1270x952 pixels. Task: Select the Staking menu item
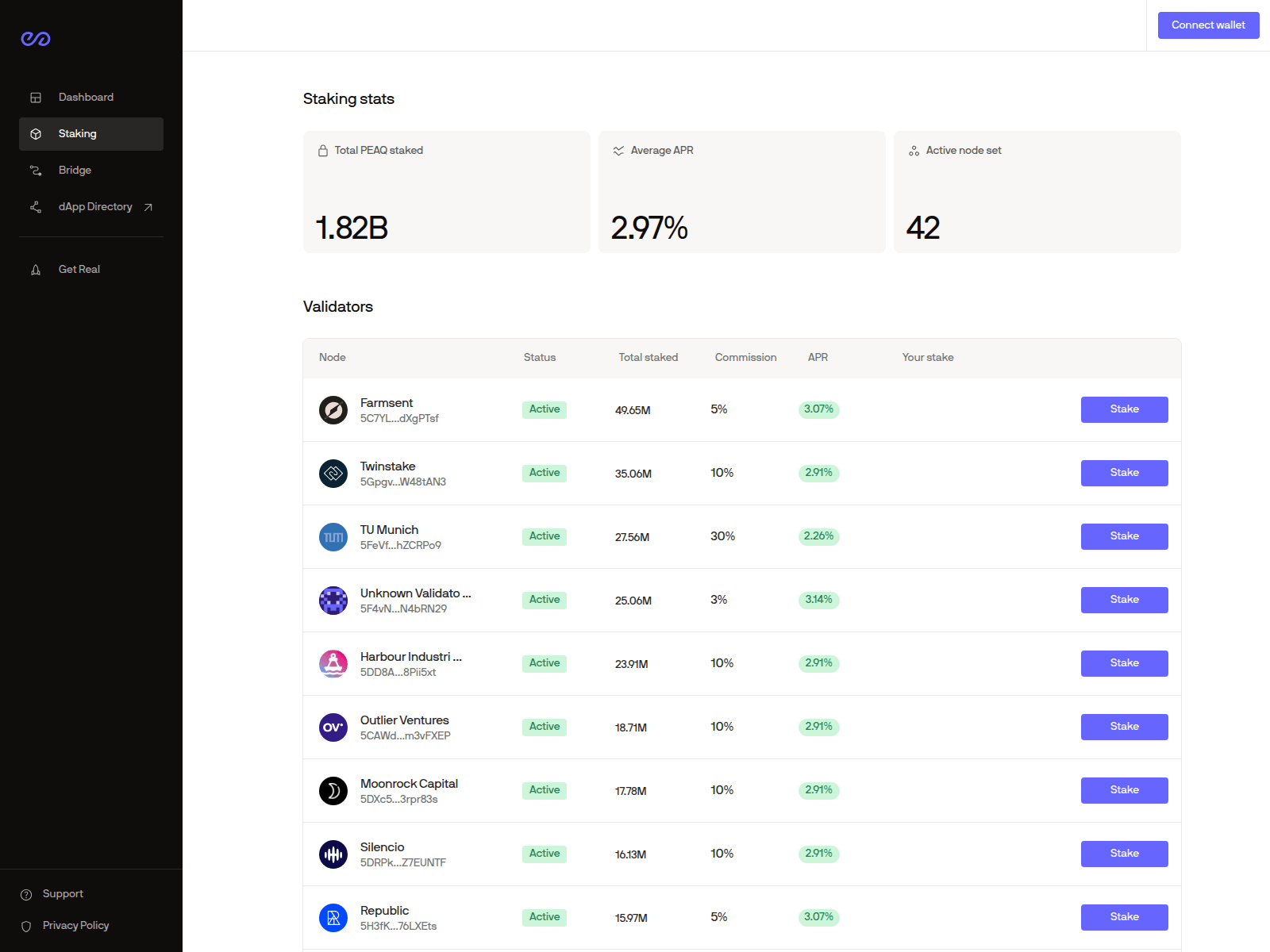[x=91, y=134]
